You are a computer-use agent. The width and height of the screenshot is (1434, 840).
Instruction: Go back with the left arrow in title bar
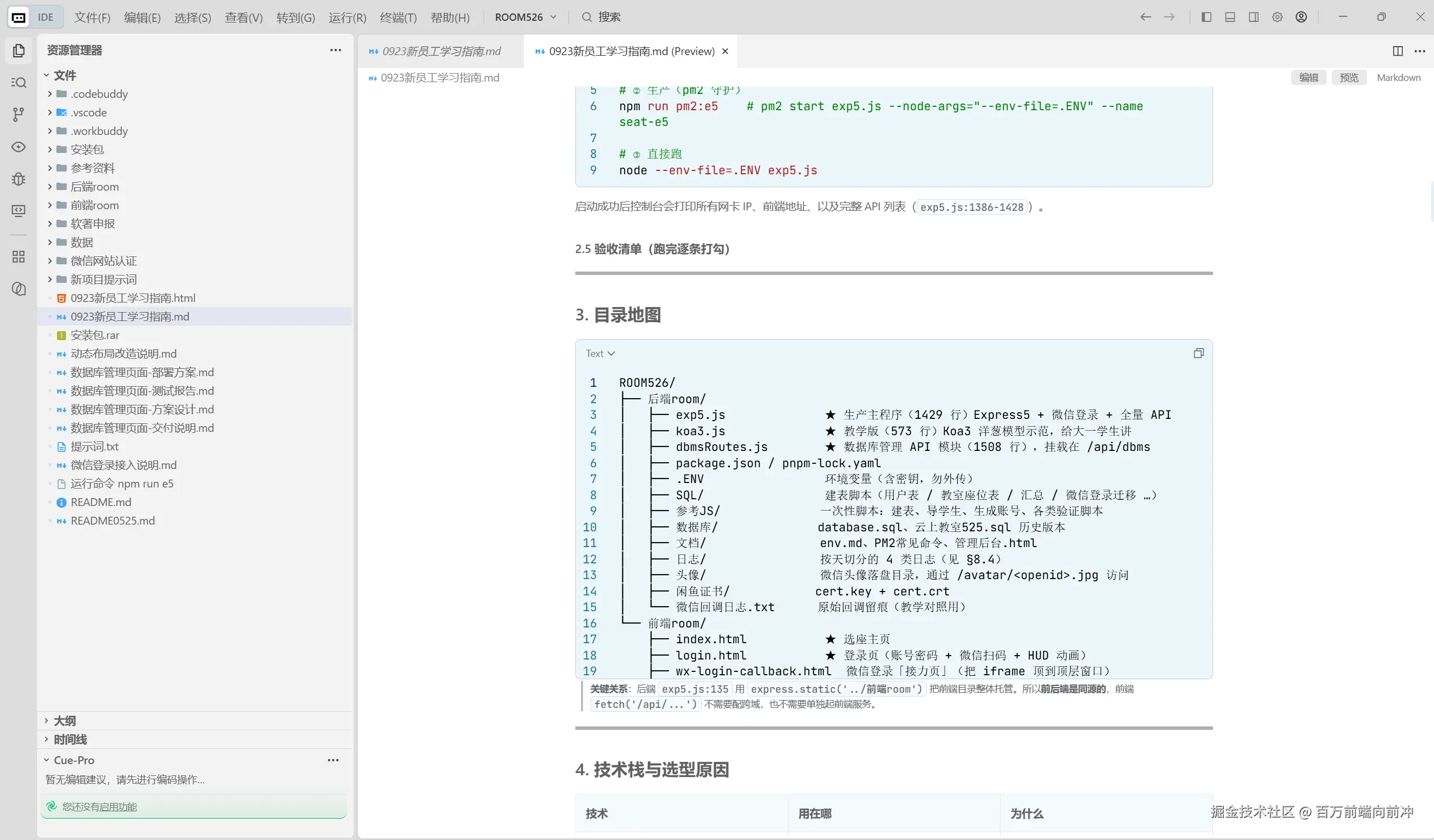tap(1146, 17)
